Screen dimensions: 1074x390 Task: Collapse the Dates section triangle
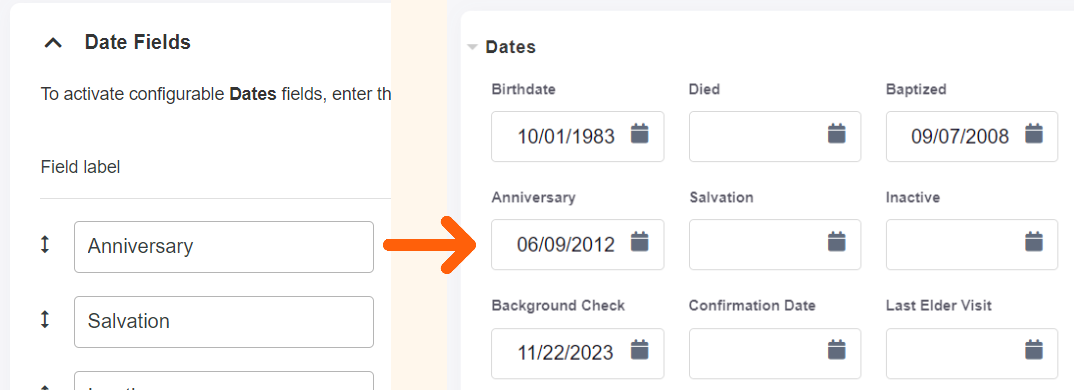pos(472,47)
